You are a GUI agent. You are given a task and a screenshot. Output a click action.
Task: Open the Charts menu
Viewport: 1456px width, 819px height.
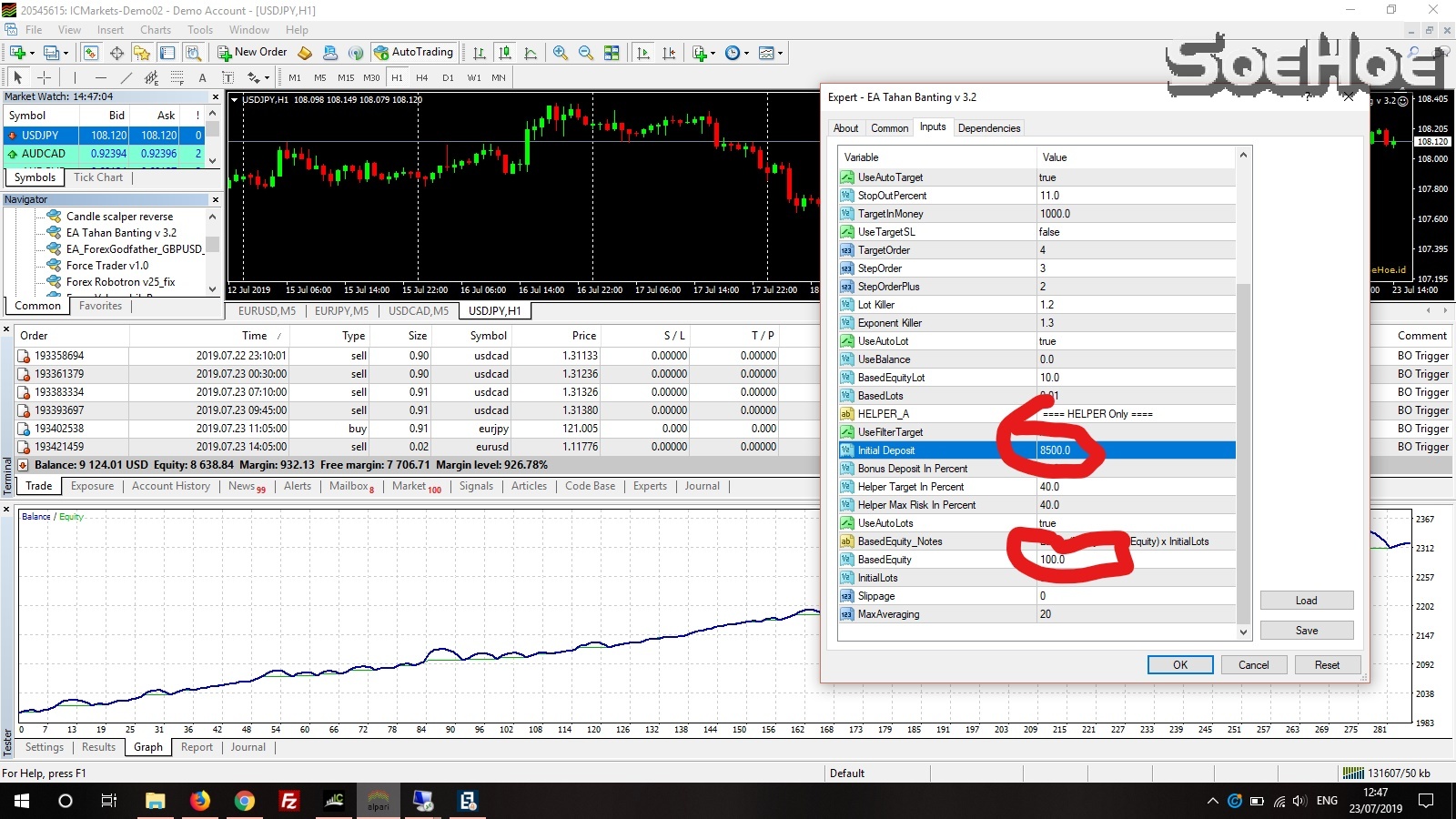pos(156,29)
